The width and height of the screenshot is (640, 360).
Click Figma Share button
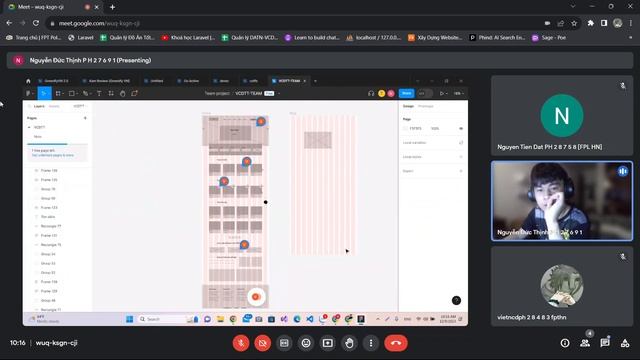pos(407,93)
